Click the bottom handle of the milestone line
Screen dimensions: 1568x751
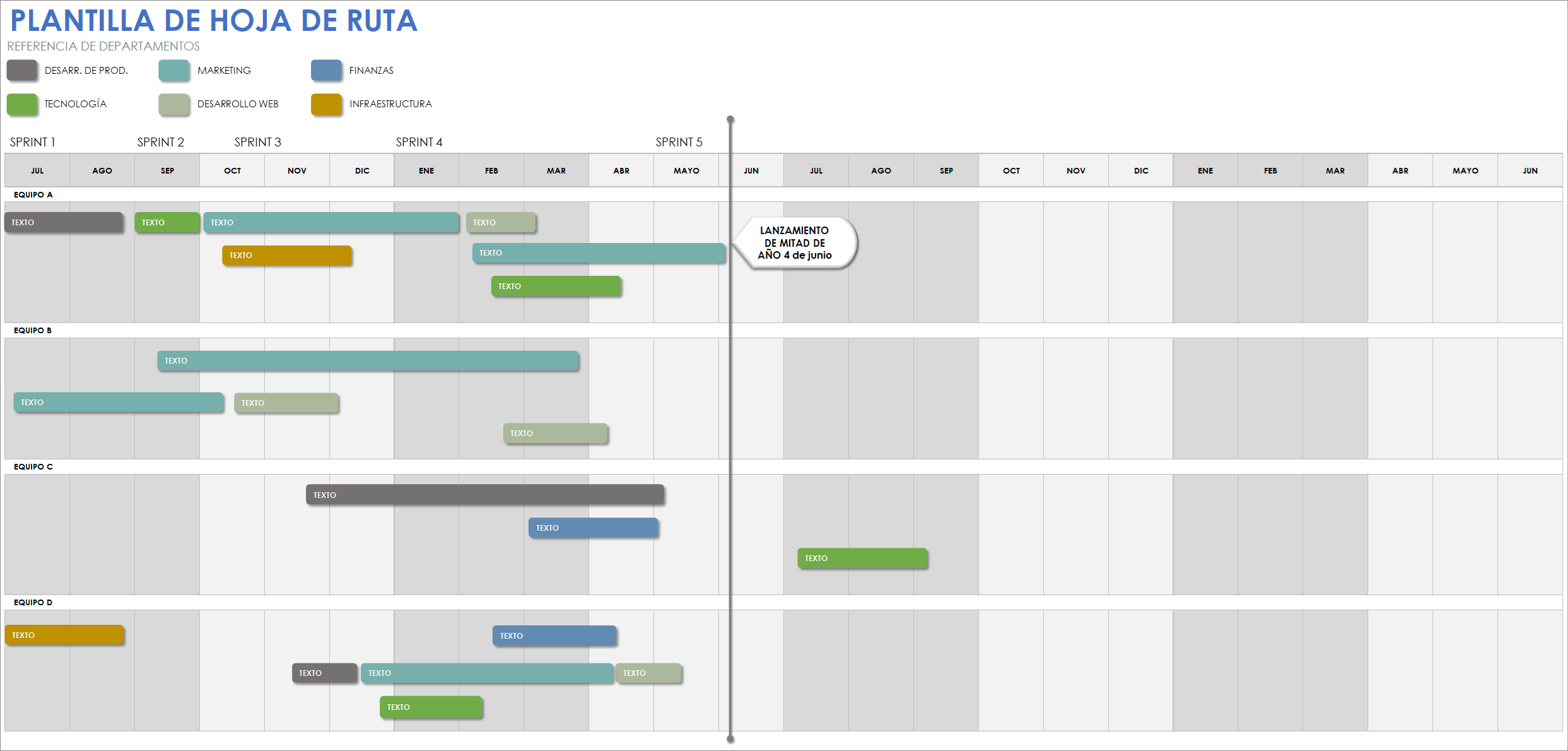[x=730, y=738]
